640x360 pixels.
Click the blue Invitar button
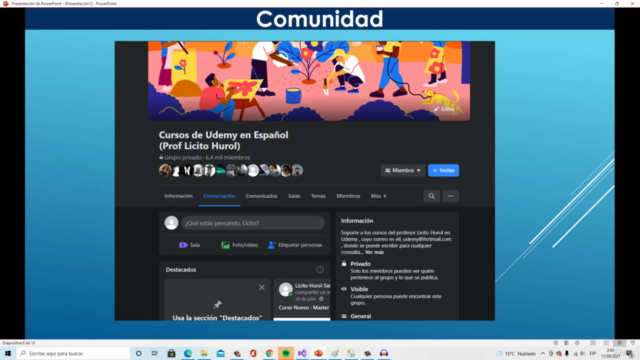click(444, 170)
